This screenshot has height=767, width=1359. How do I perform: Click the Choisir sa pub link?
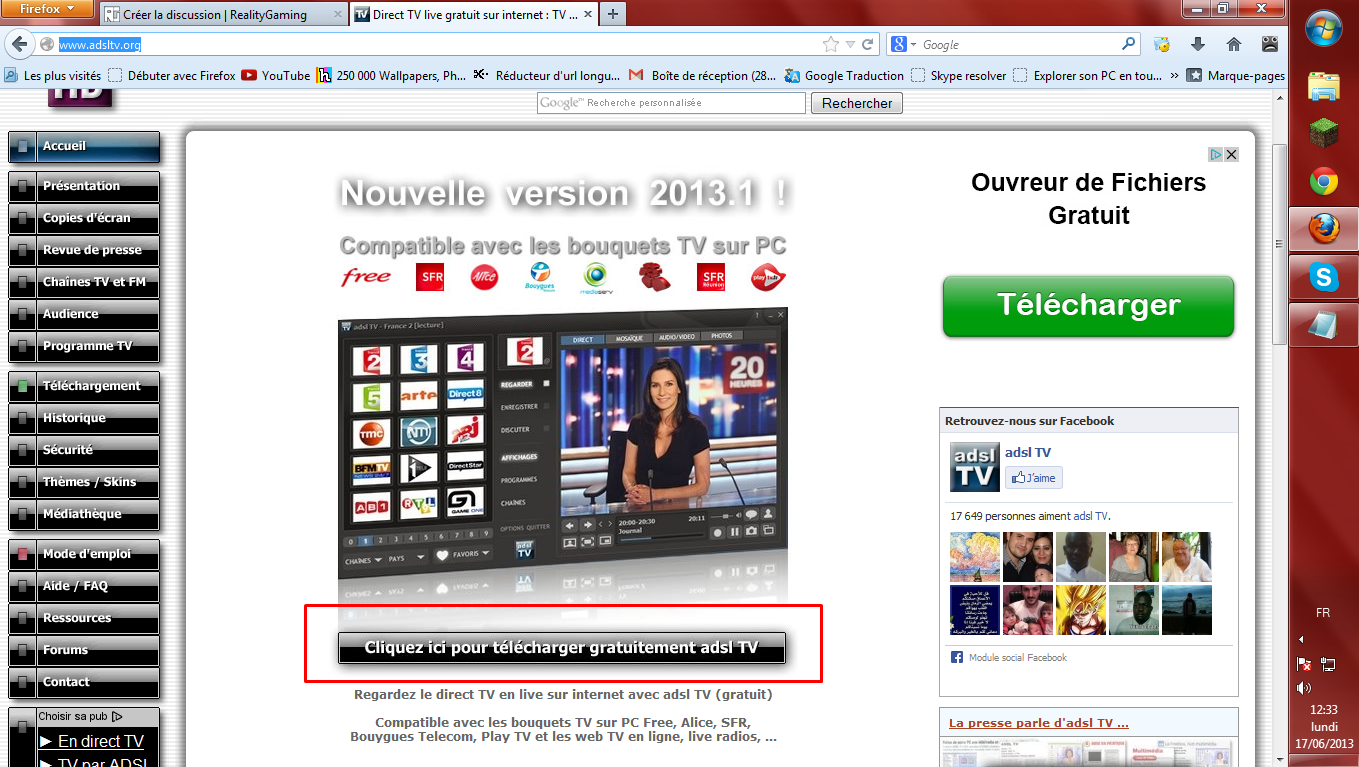pyautogui.click(x=80, y=716)
